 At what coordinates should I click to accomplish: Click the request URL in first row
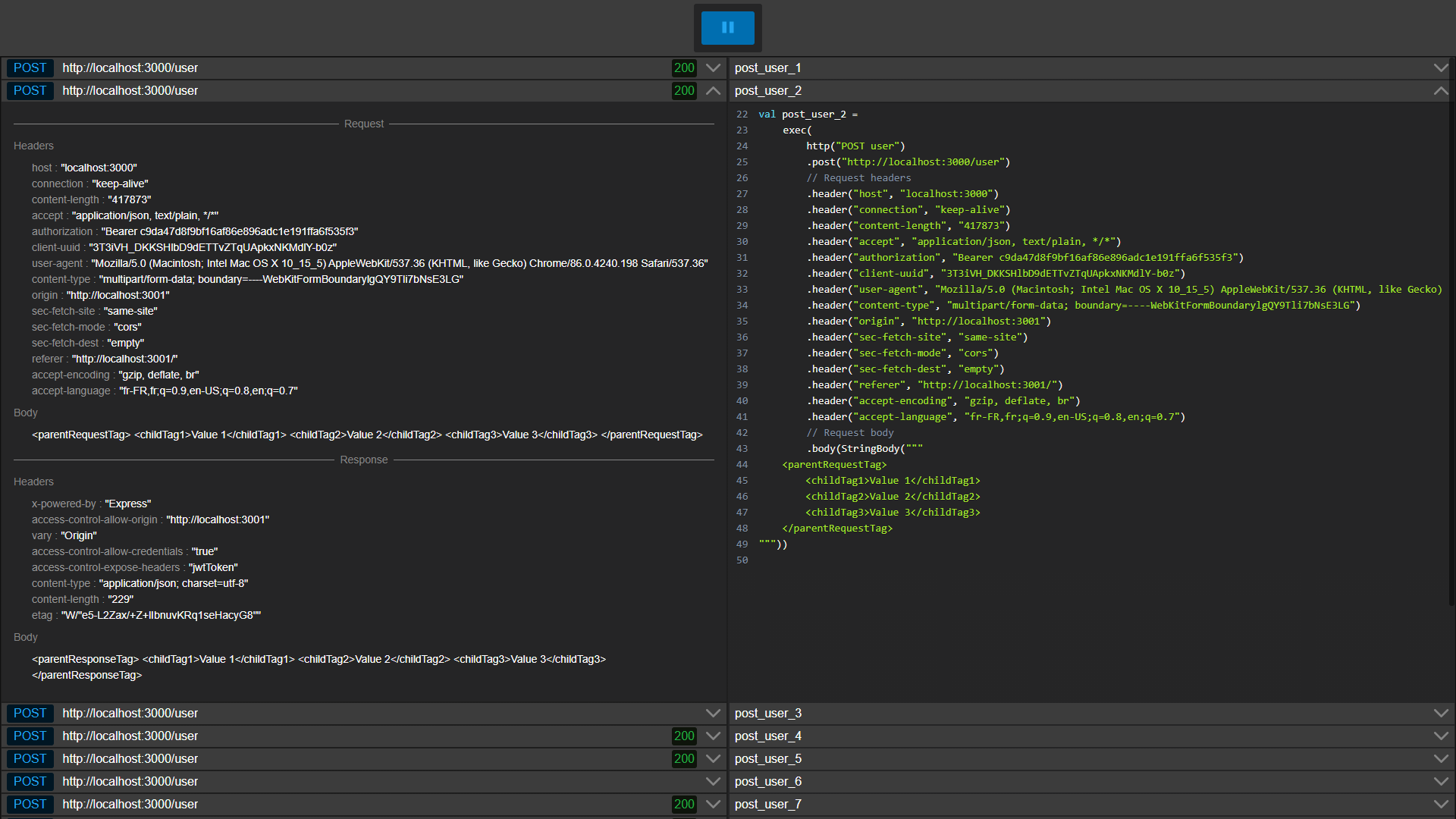click(130, 68)
